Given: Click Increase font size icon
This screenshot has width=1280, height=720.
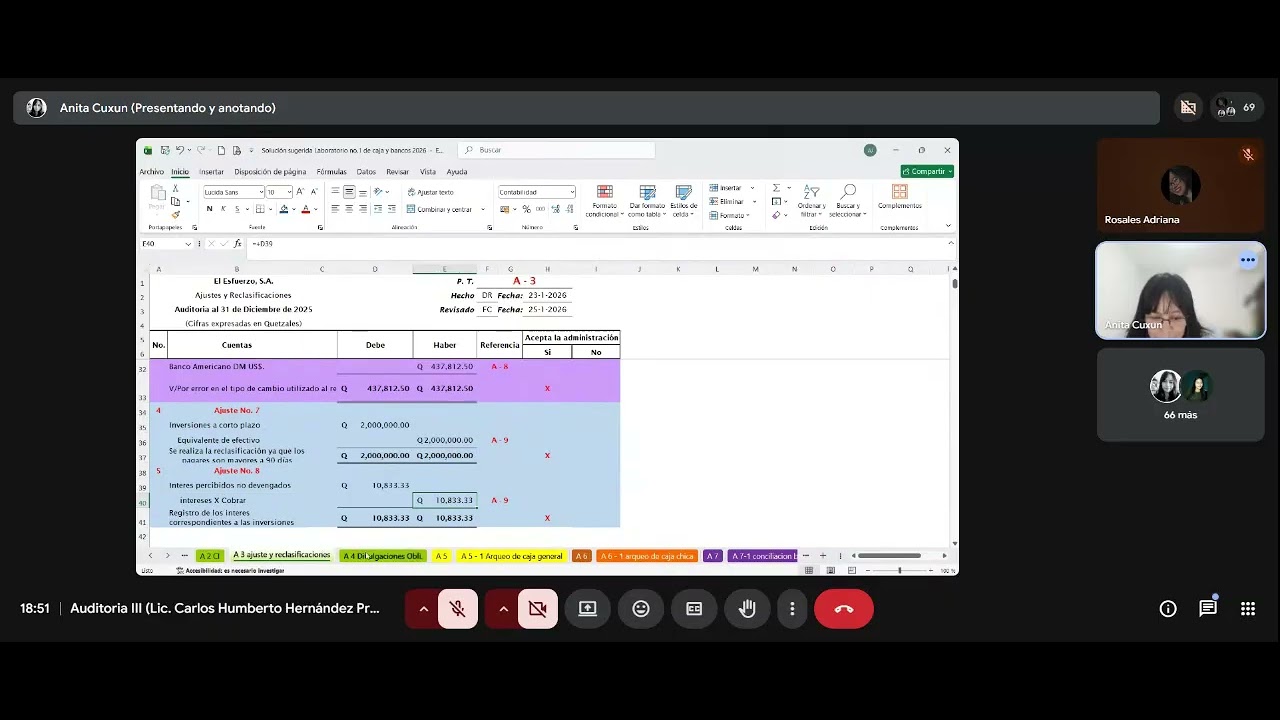Looking at the screenshot, I should (301, 192).
